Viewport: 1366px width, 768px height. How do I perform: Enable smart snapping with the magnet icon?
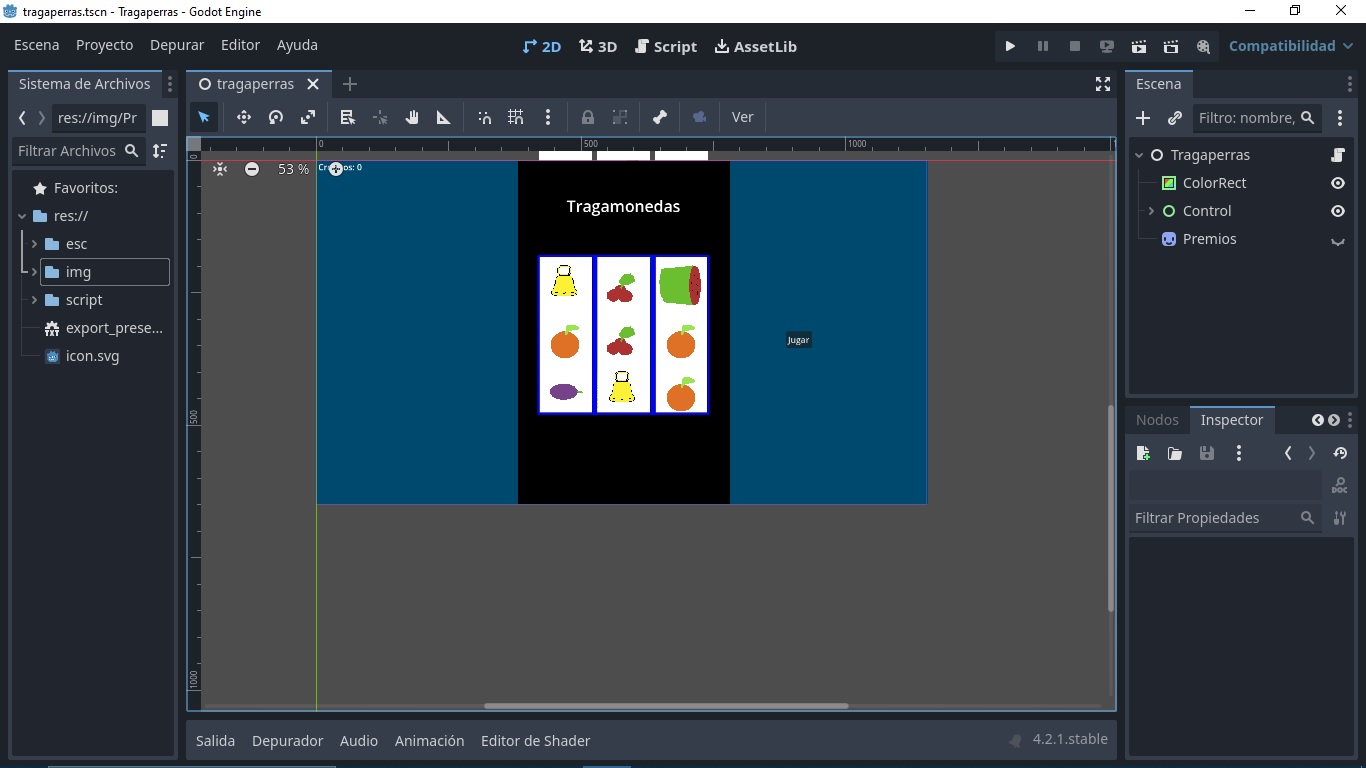coord(484,117)
